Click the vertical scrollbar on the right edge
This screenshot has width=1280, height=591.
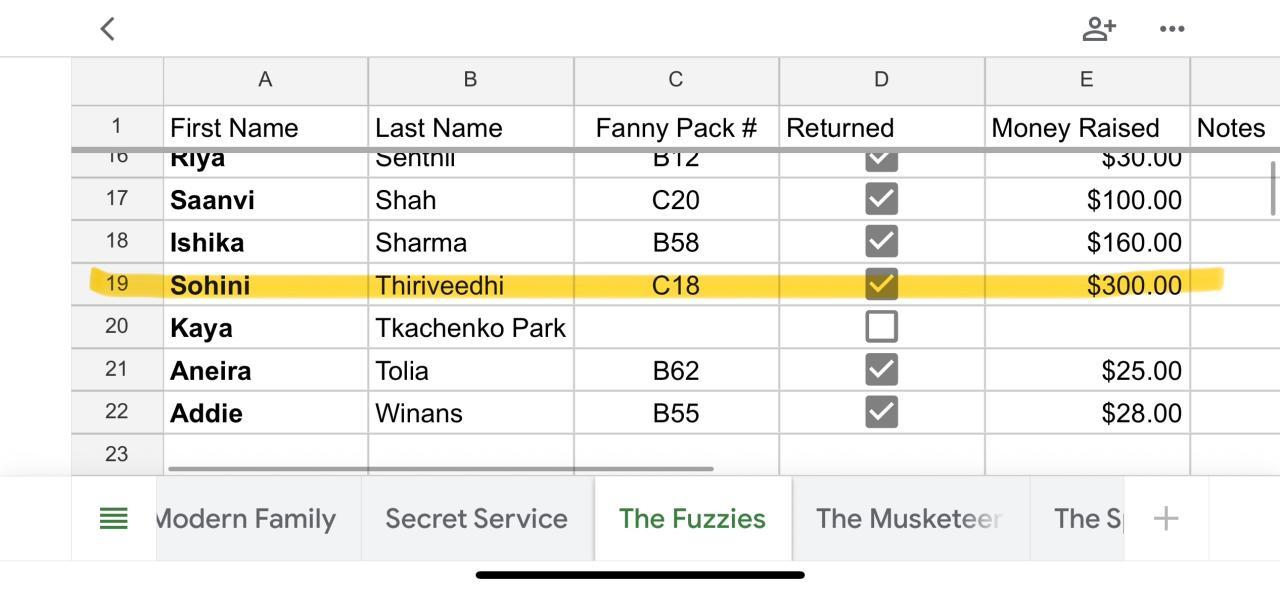coord(1273,188)
